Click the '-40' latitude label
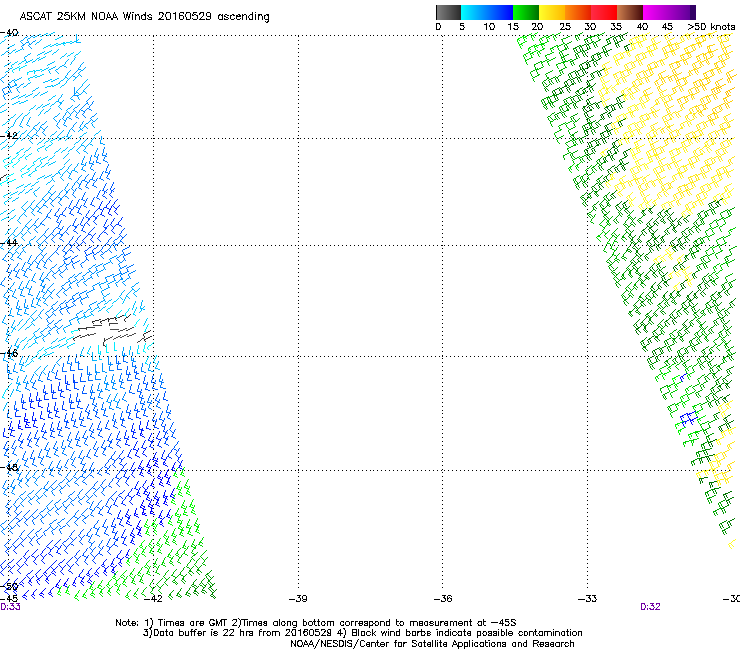Image resolution: width=740 pixels, height=650 pixels. pyautogui.click(x=9, y=33)
